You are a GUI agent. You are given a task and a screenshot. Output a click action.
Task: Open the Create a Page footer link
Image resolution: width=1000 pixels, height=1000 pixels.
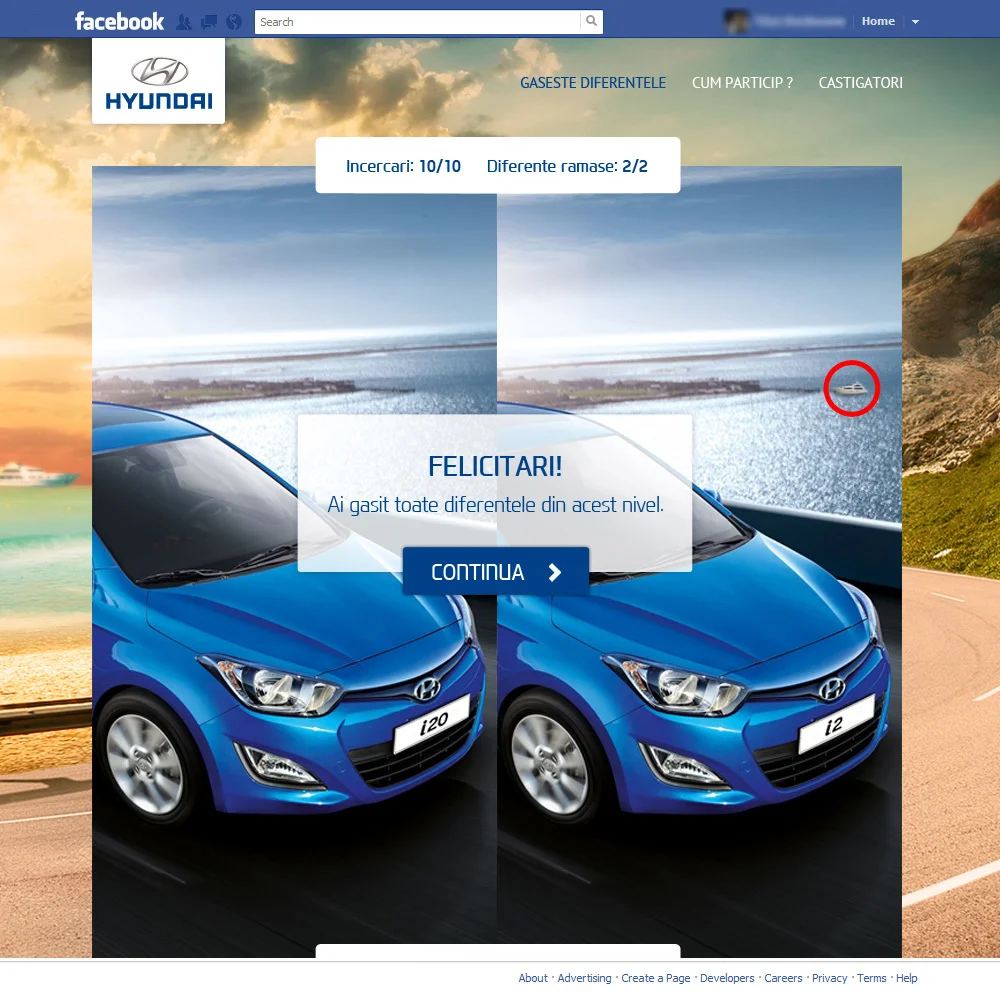pos(656,978)
